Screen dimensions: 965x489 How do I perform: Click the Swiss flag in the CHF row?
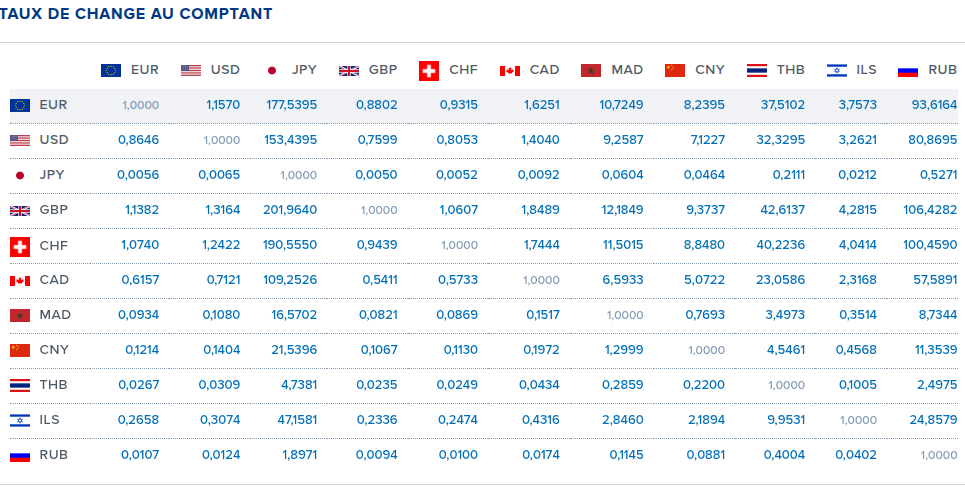tap(19, 245)
